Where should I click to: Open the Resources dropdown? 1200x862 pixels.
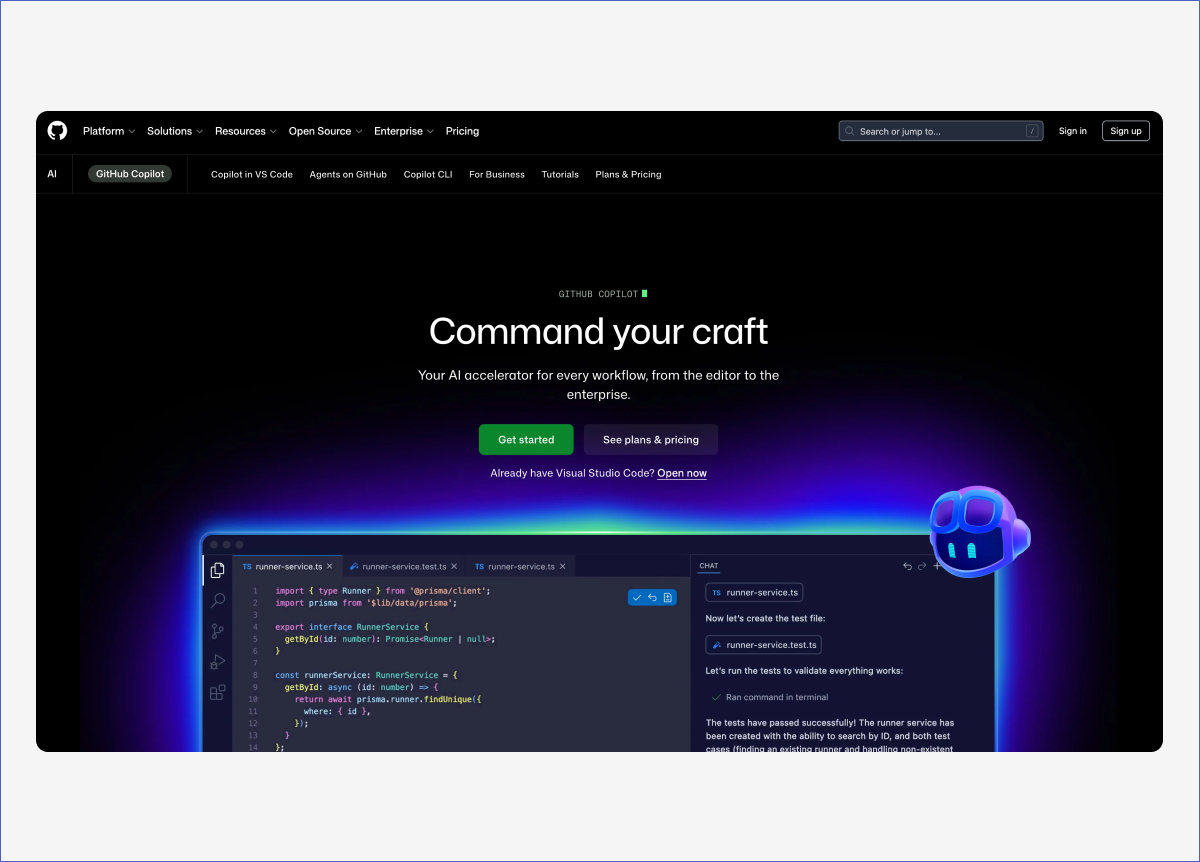pyautogui.click(x=246, y=131)
